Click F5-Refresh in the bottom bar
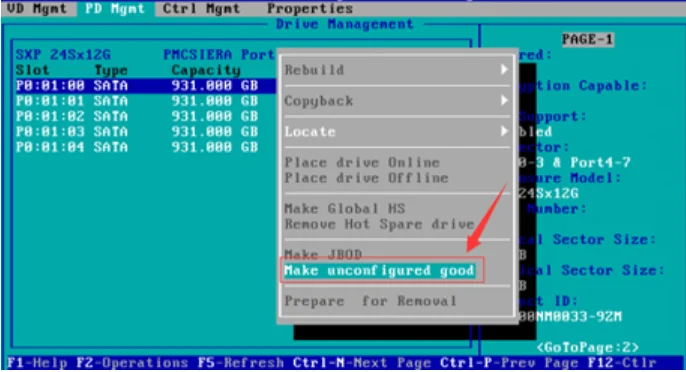Screen dimensions: 686x372 pyautogui.click(x=240, y=363)
